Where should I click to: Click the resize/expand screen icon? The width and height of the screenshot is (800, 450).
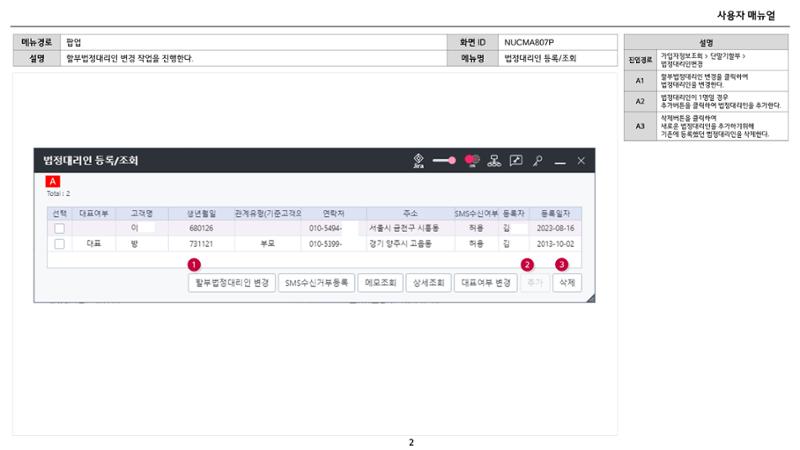(x=516, y=161)
